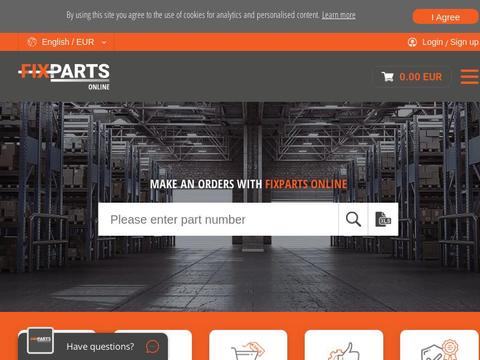Expand the English / EUR language selector
The image size is (480, 360).
click(67, 42)
